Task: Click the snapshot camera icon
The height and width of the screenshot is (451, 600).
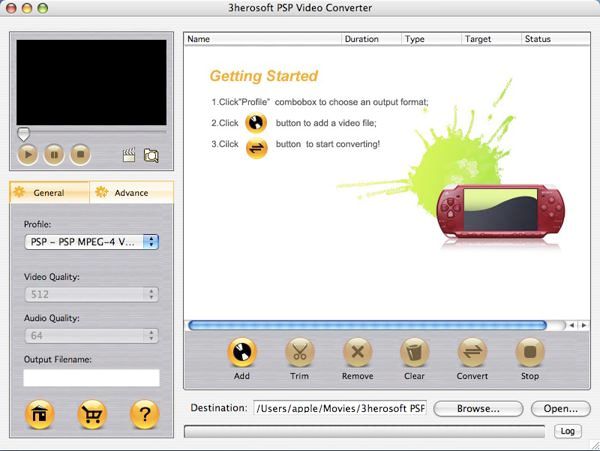Action: (x=151, y=155)
